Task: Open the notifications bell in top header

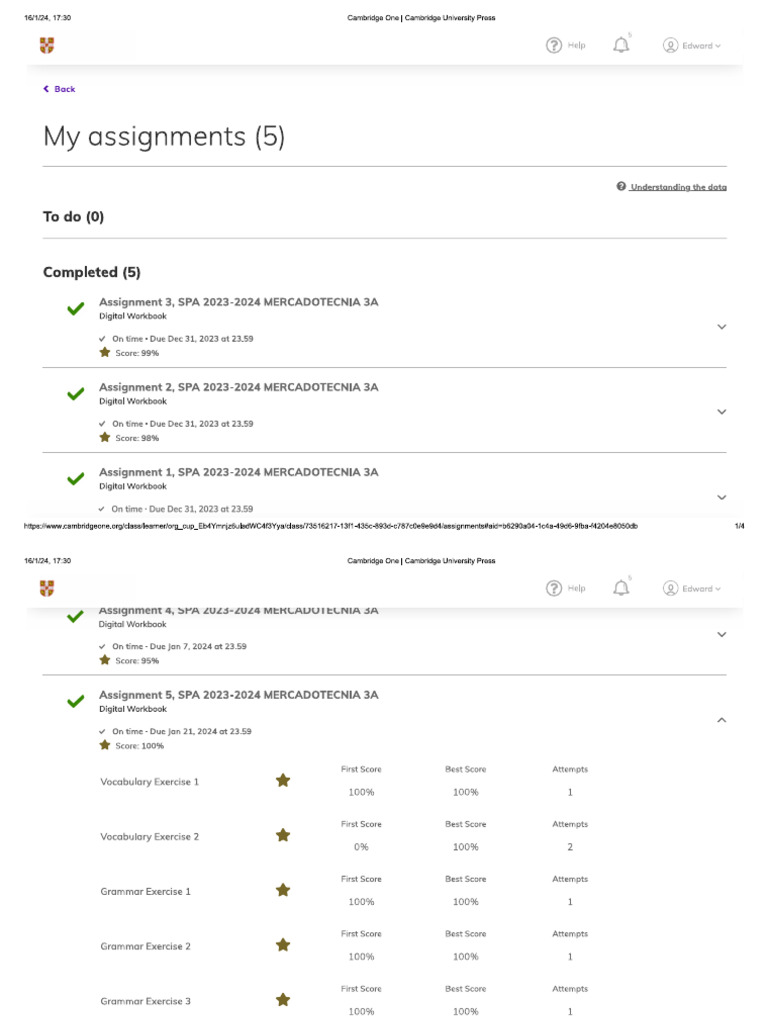Action: pos(621,45)
